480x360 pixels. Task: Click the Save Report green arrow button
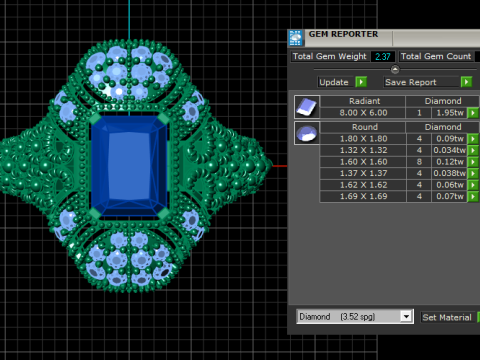[466, 82]
